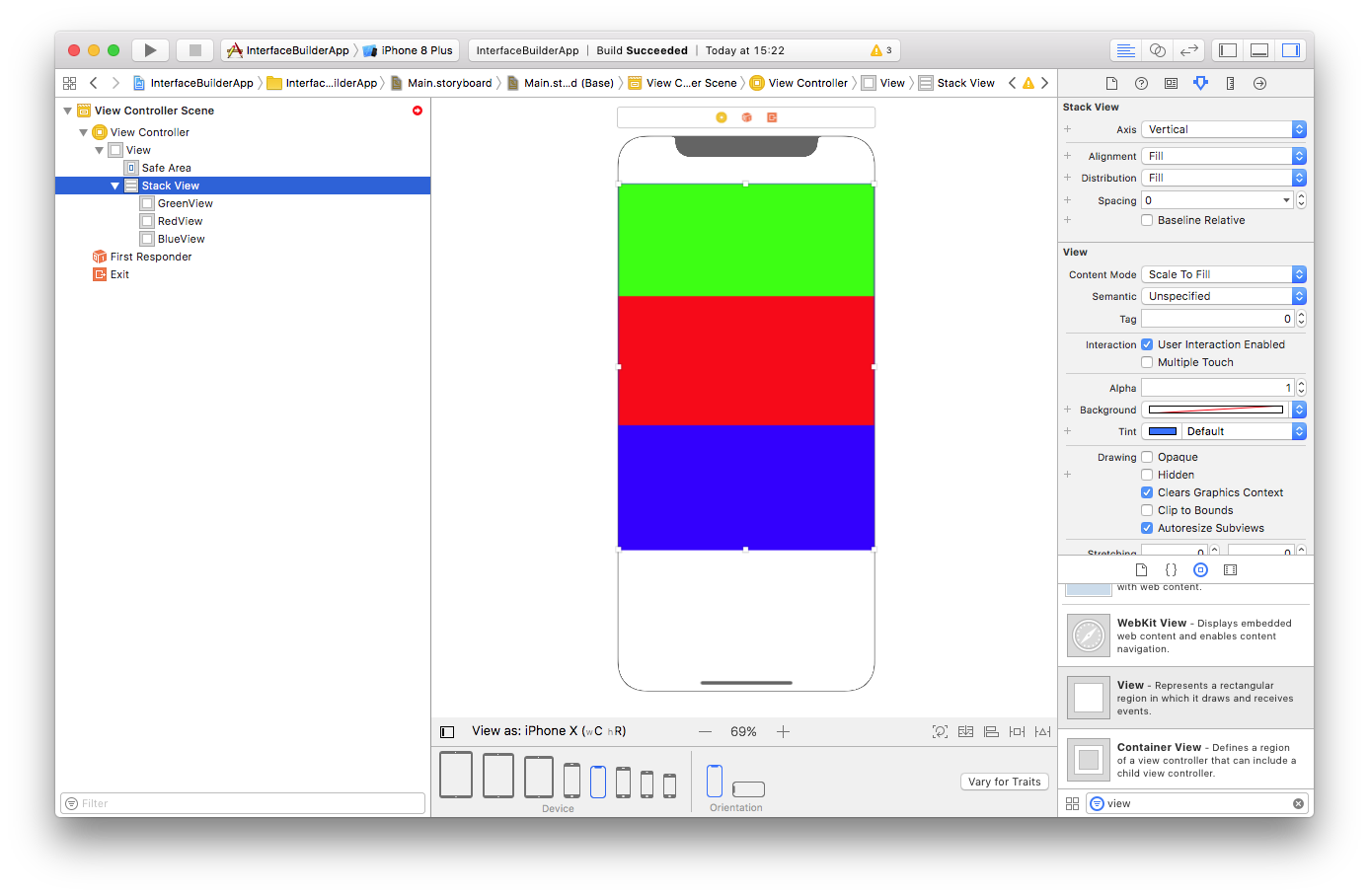
Task: Click the warning badge in the activity bar
Action: [877, 49]
